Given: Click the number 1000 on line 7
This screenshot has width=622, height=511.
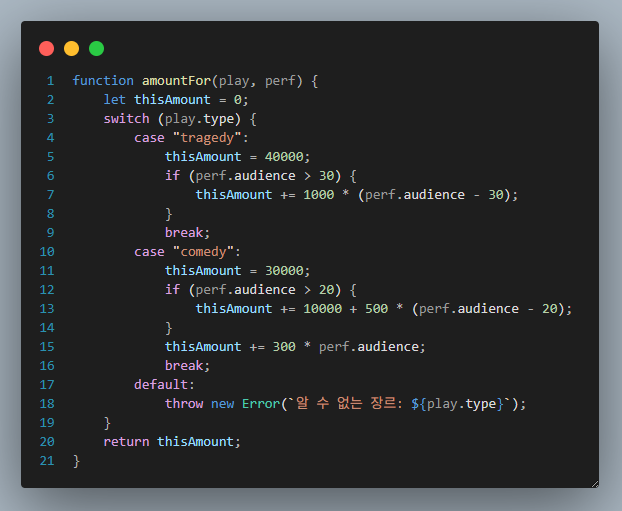Looking at the screenshot, I should [x=319, y=195].
